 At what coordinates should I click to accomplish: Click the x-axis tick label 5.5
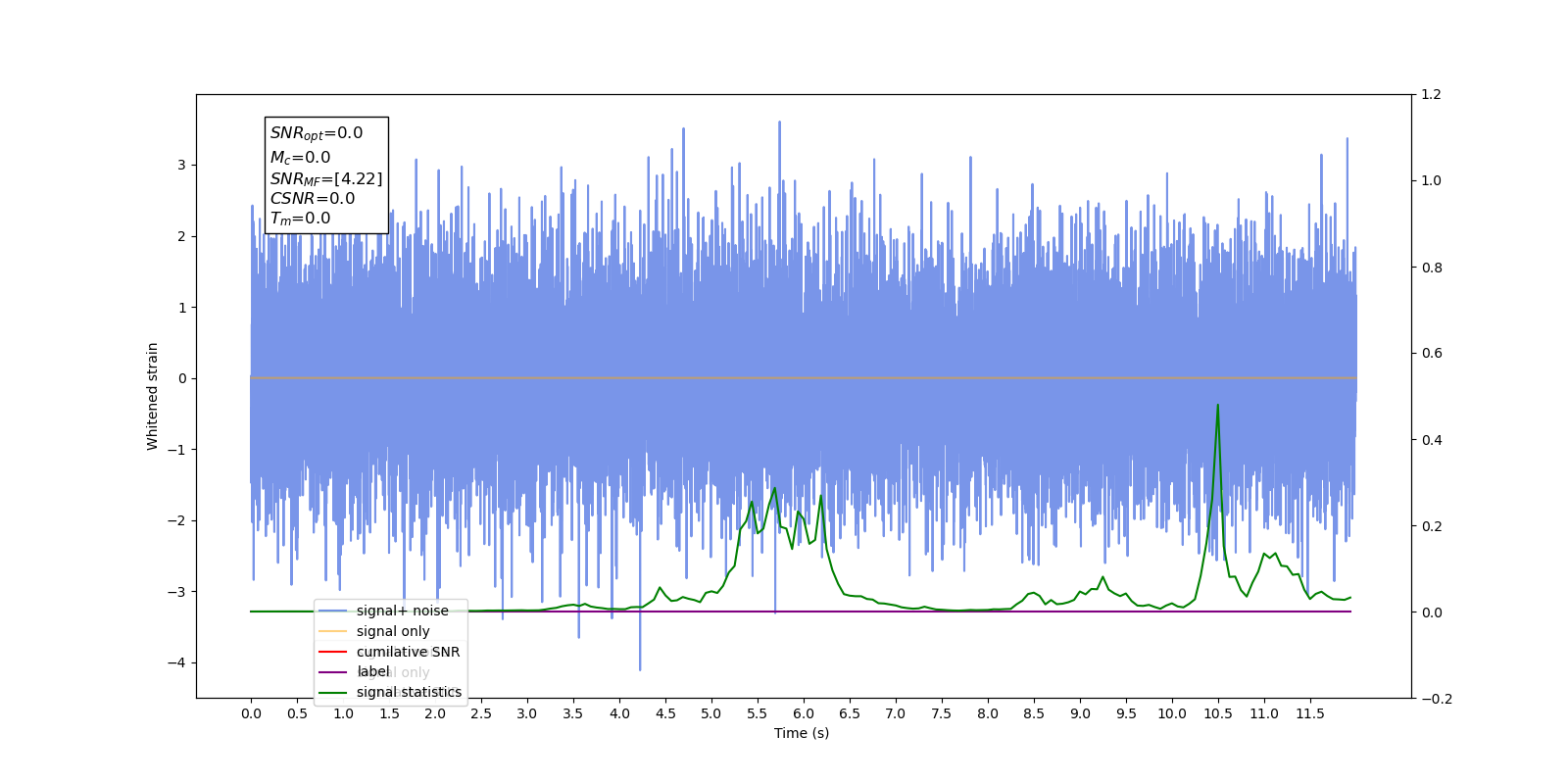coord(758,713)
